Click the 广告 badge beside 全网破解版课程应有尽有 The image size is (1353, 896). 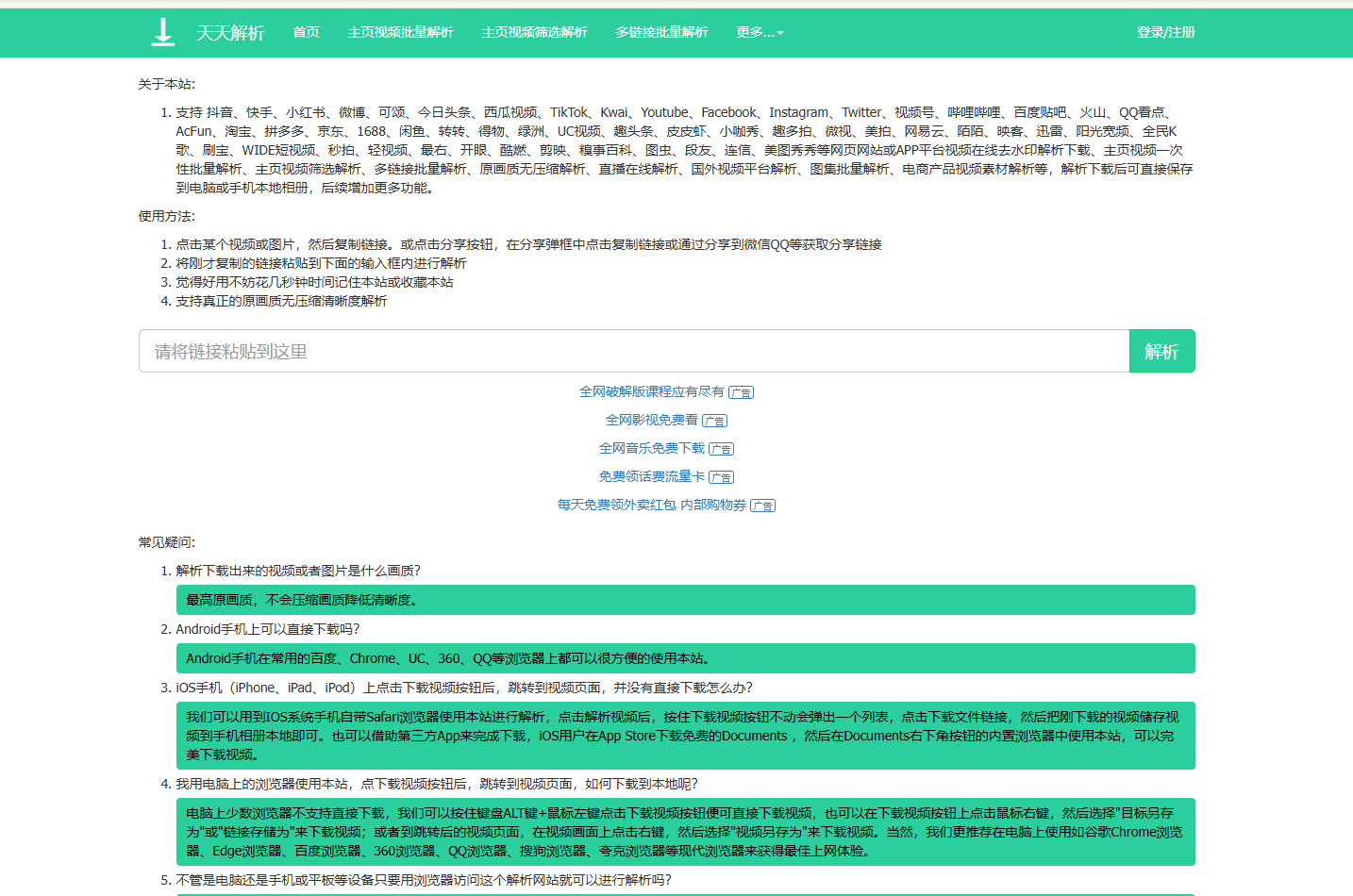tap(742, 392)
